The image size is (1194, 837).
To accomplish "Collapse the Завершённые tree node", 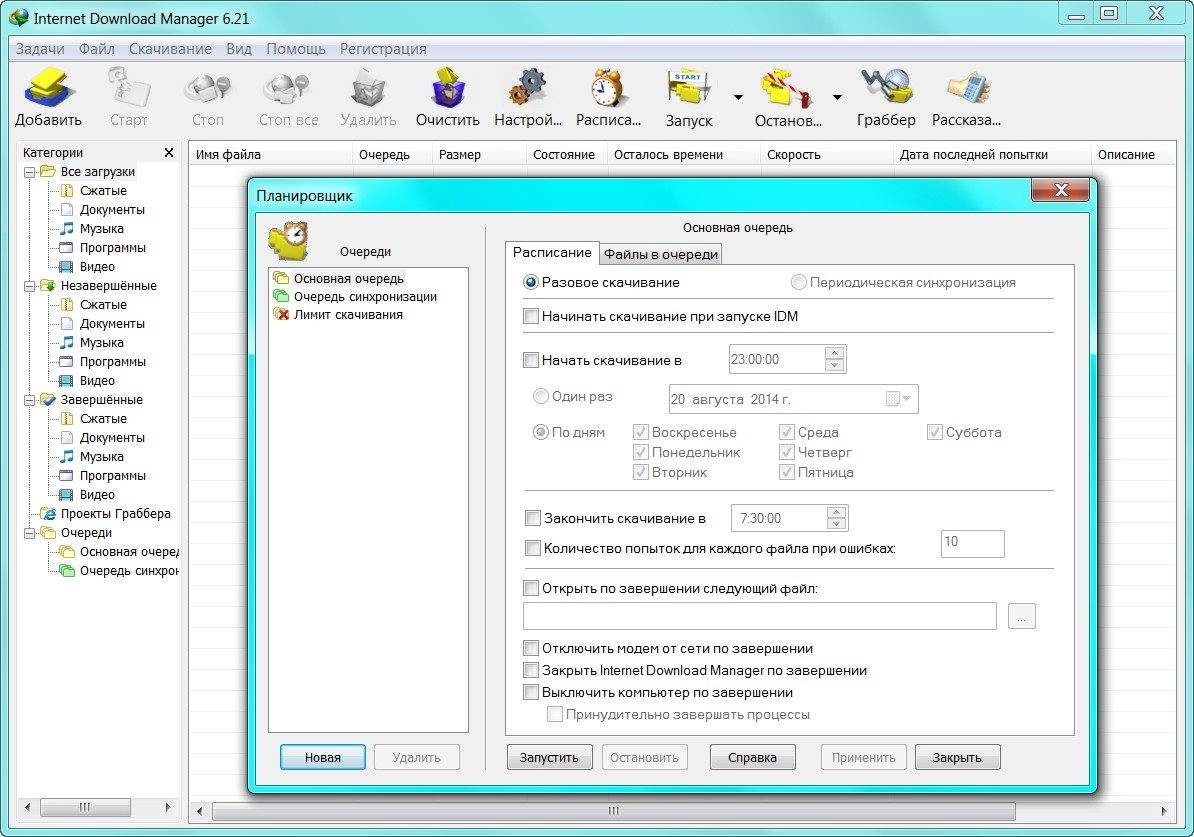I will [29, 401].
